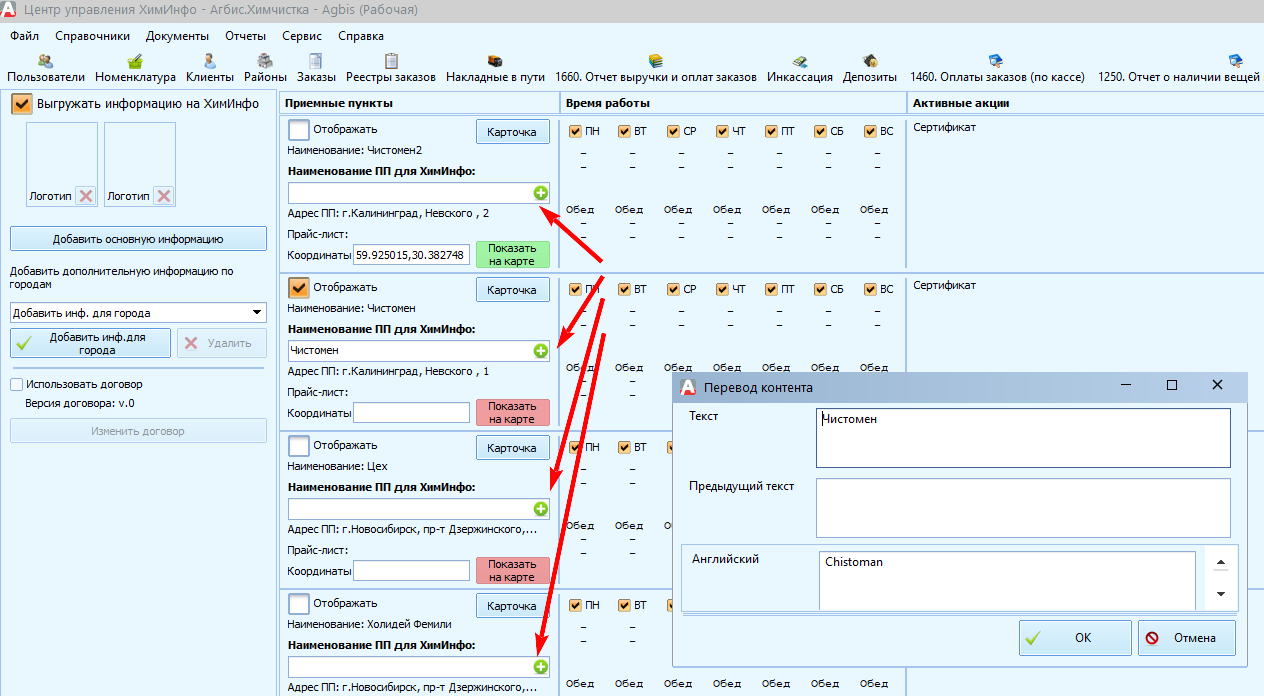Screen dimensions: 1264x696
Task: Remove second logo with red X
Action: [164, 196]
